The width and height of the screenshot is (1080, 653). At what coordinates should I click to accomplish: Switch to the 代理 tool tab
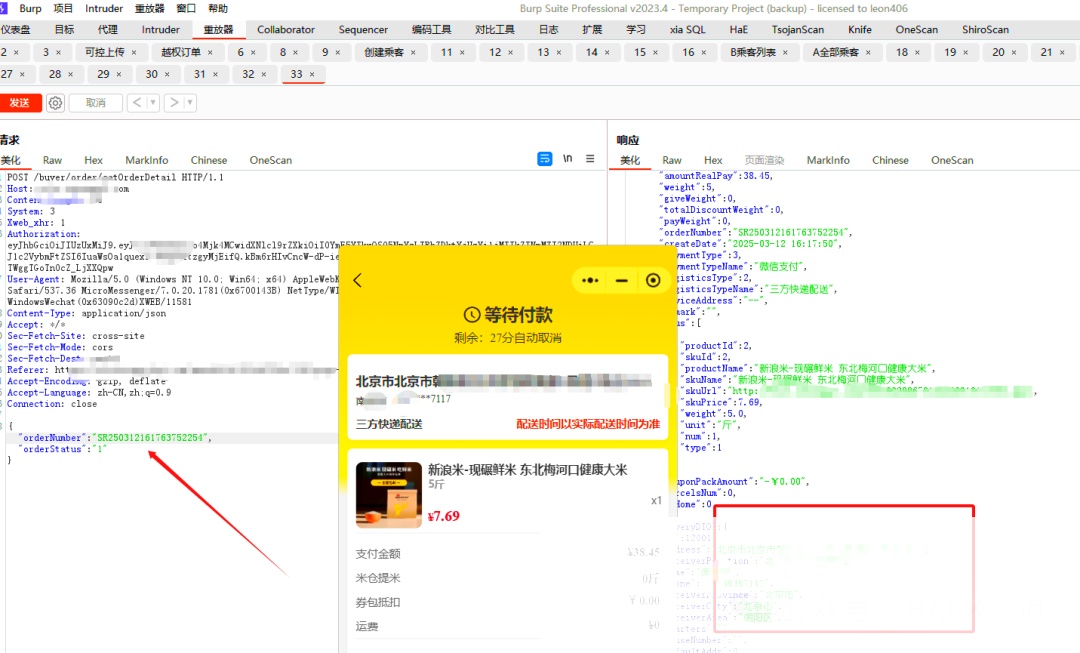tap(107, 30)
